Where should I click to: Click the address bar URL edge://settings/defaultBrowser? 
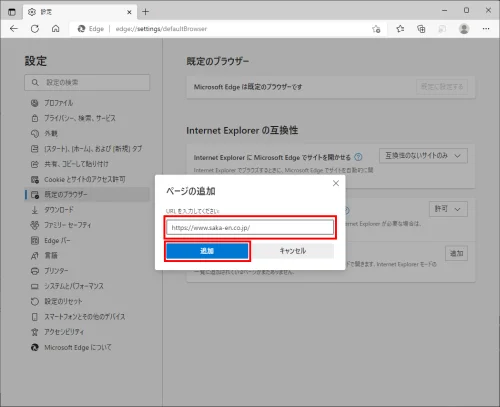pos(161,29)
